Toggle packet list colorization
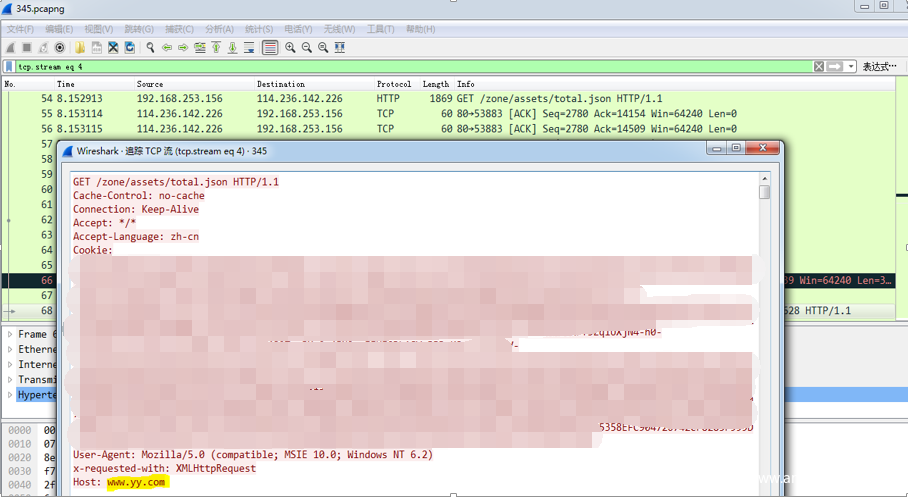Image resolution: width=908 pixels, height=497 pixels. click(x=270, y=47)
